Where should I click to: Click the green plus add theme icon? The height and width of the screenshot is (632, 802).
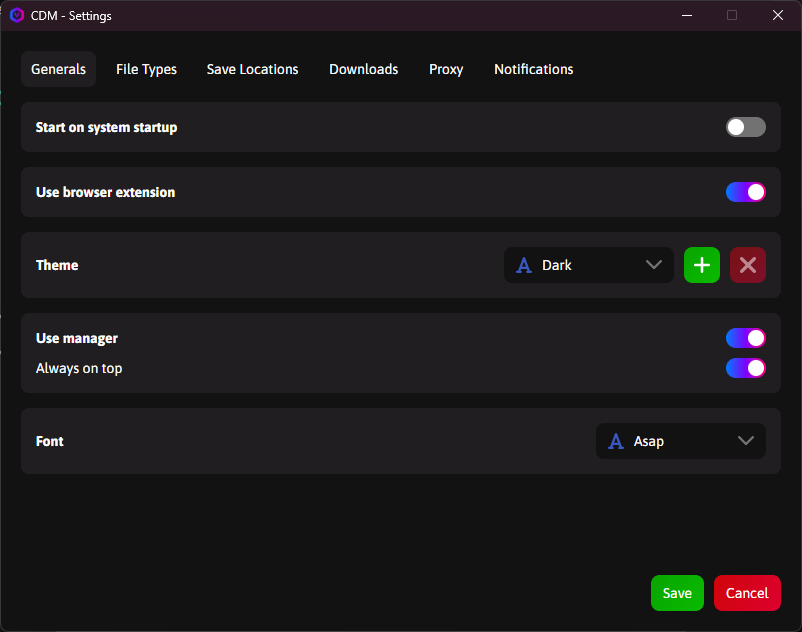coord(701,265)
